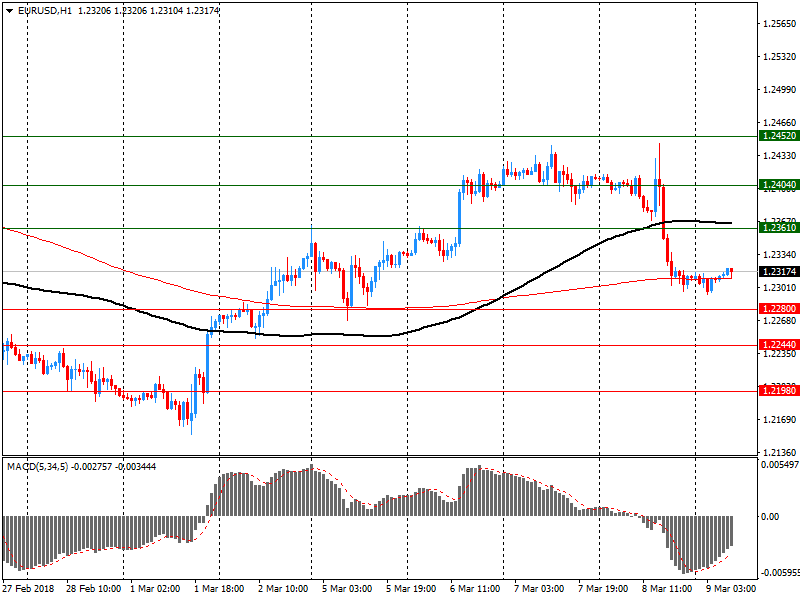Click the 1.21690 price scale value
The width and height of the screenshot is (800, 600).
coord(780,419)
